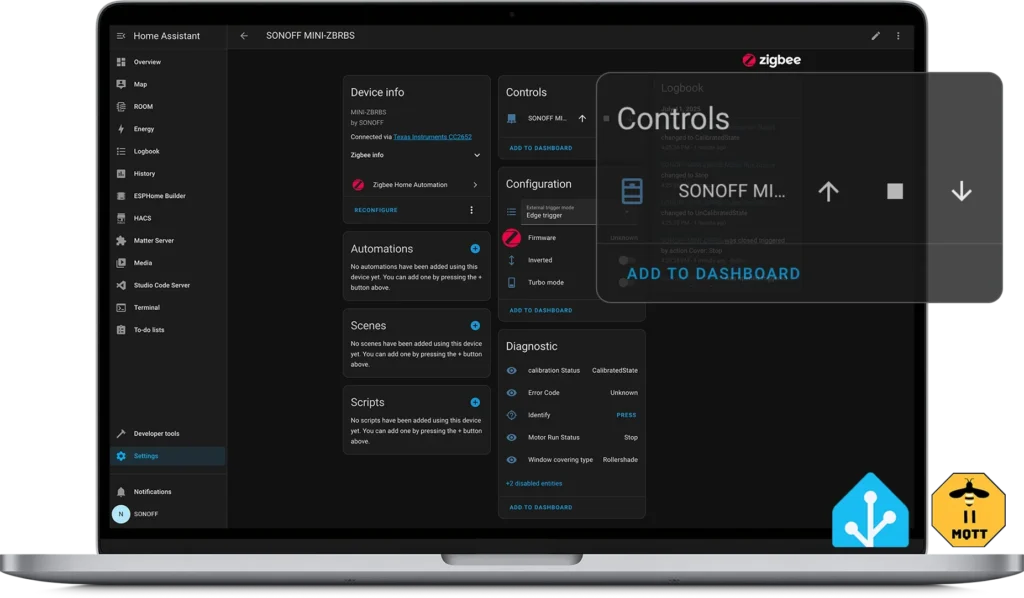Open the Overview dashboard
The image size is (1024, 598).
click(167, 62)
